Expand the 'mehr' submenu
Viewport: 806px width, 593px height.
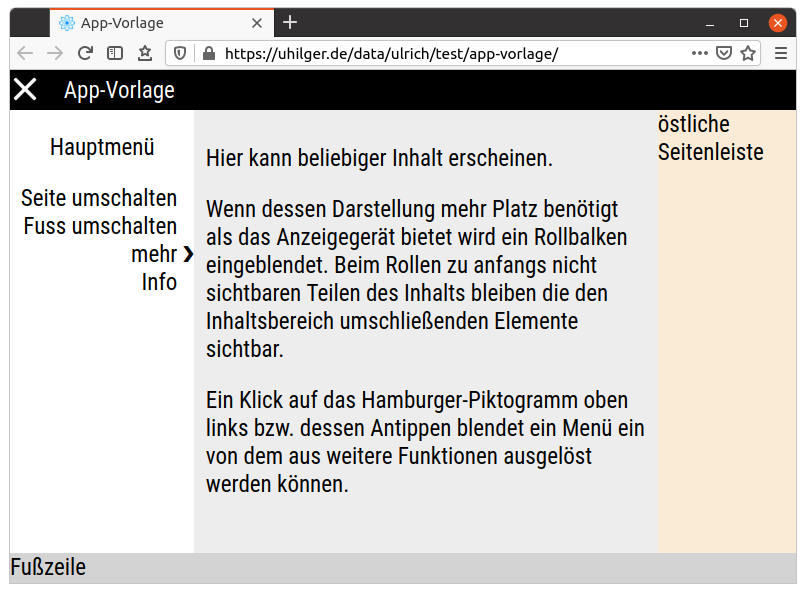tap(162, 254)
